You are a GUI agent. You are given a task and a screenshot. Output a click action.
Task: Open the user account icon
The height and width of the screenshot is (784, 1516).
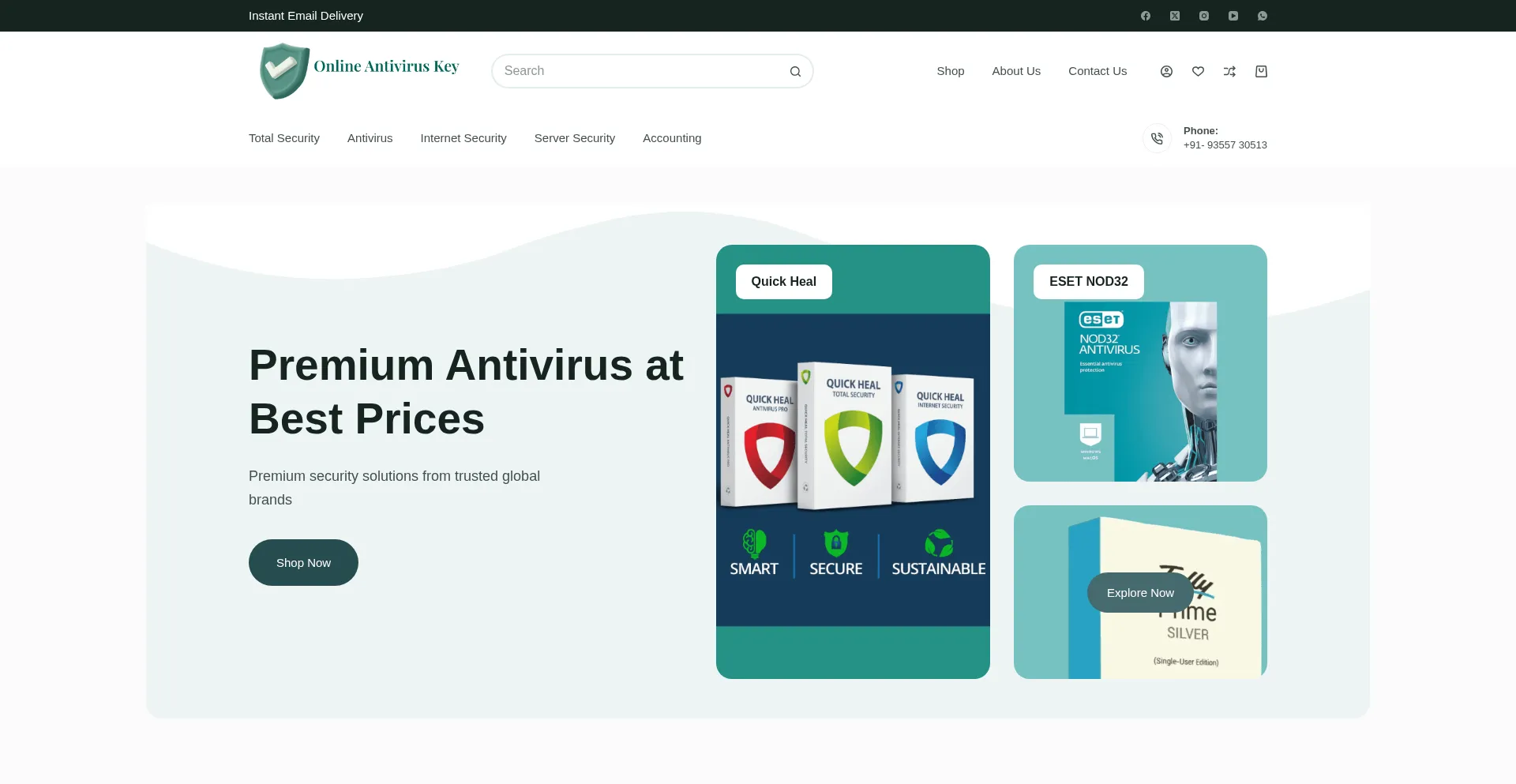pos(1166,71)
